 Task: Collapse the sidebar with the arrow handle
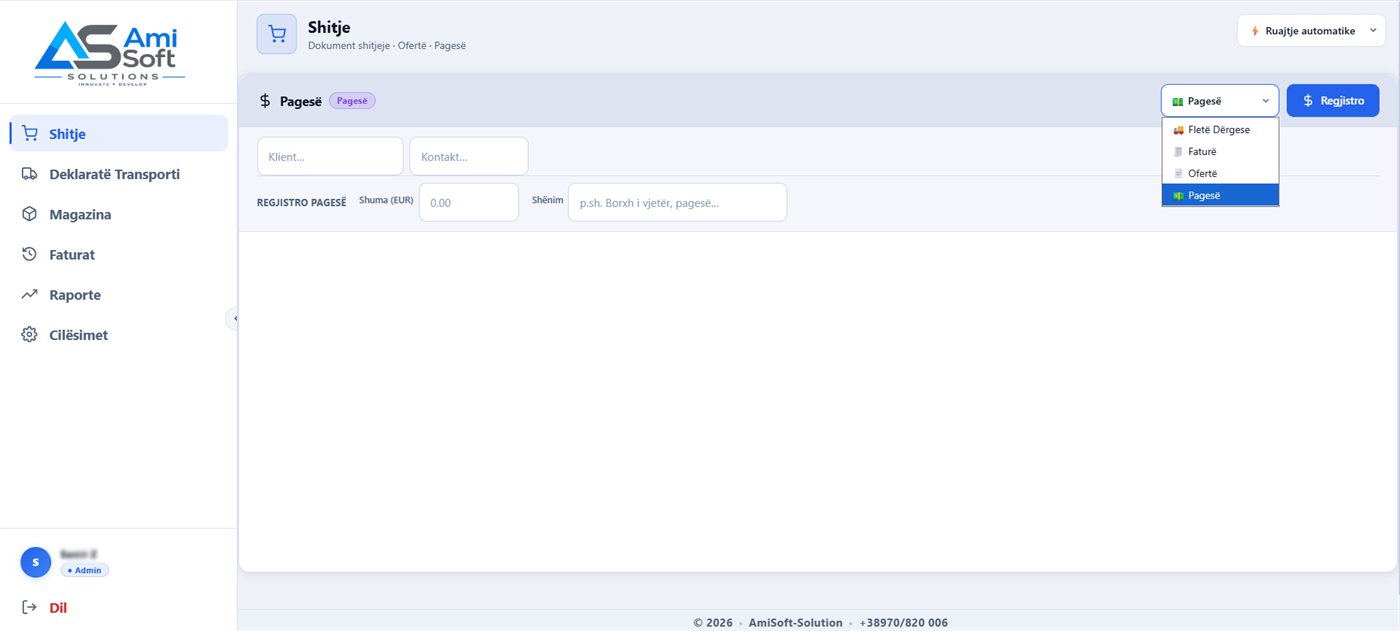[234, 318]
